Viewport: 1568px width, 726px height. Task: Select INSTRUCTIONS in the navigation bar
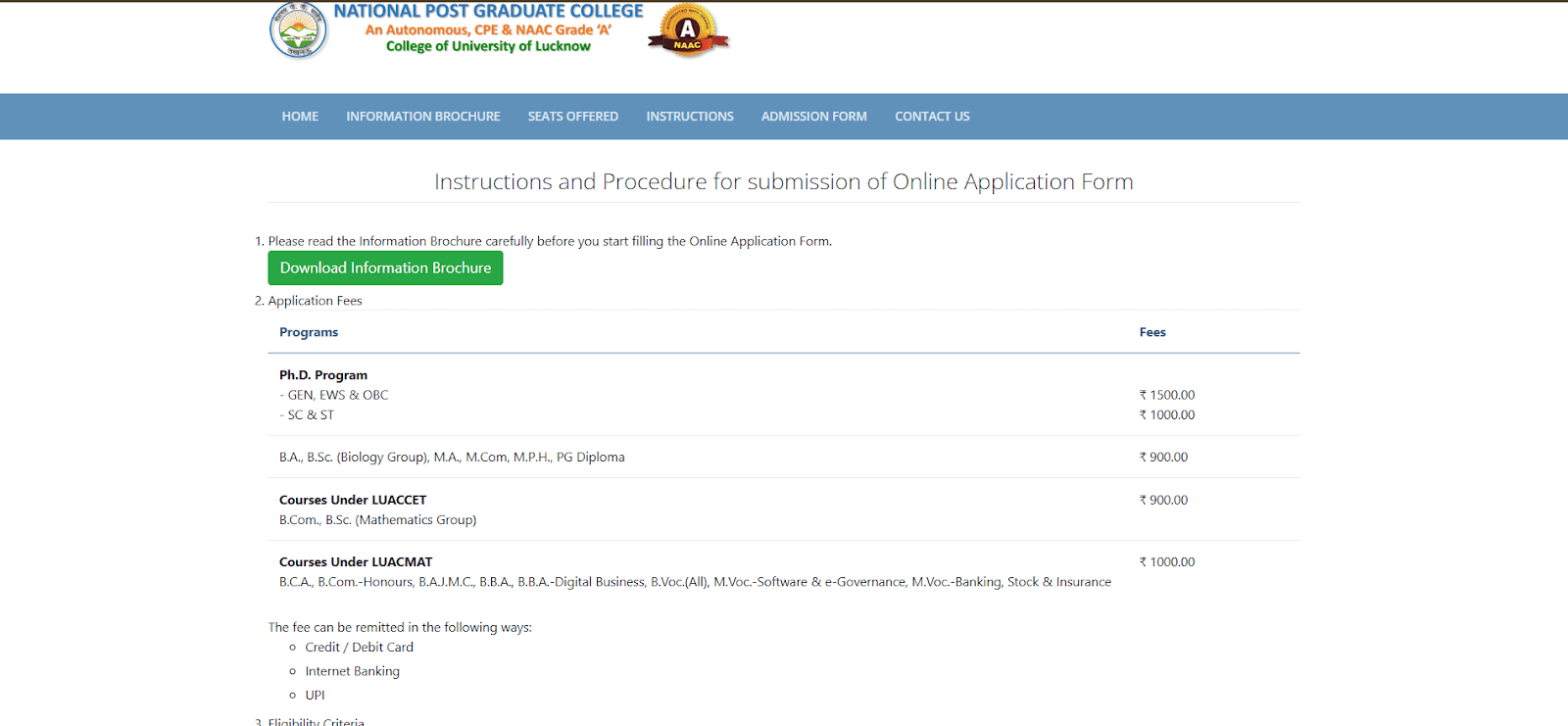tap(689, 117)
